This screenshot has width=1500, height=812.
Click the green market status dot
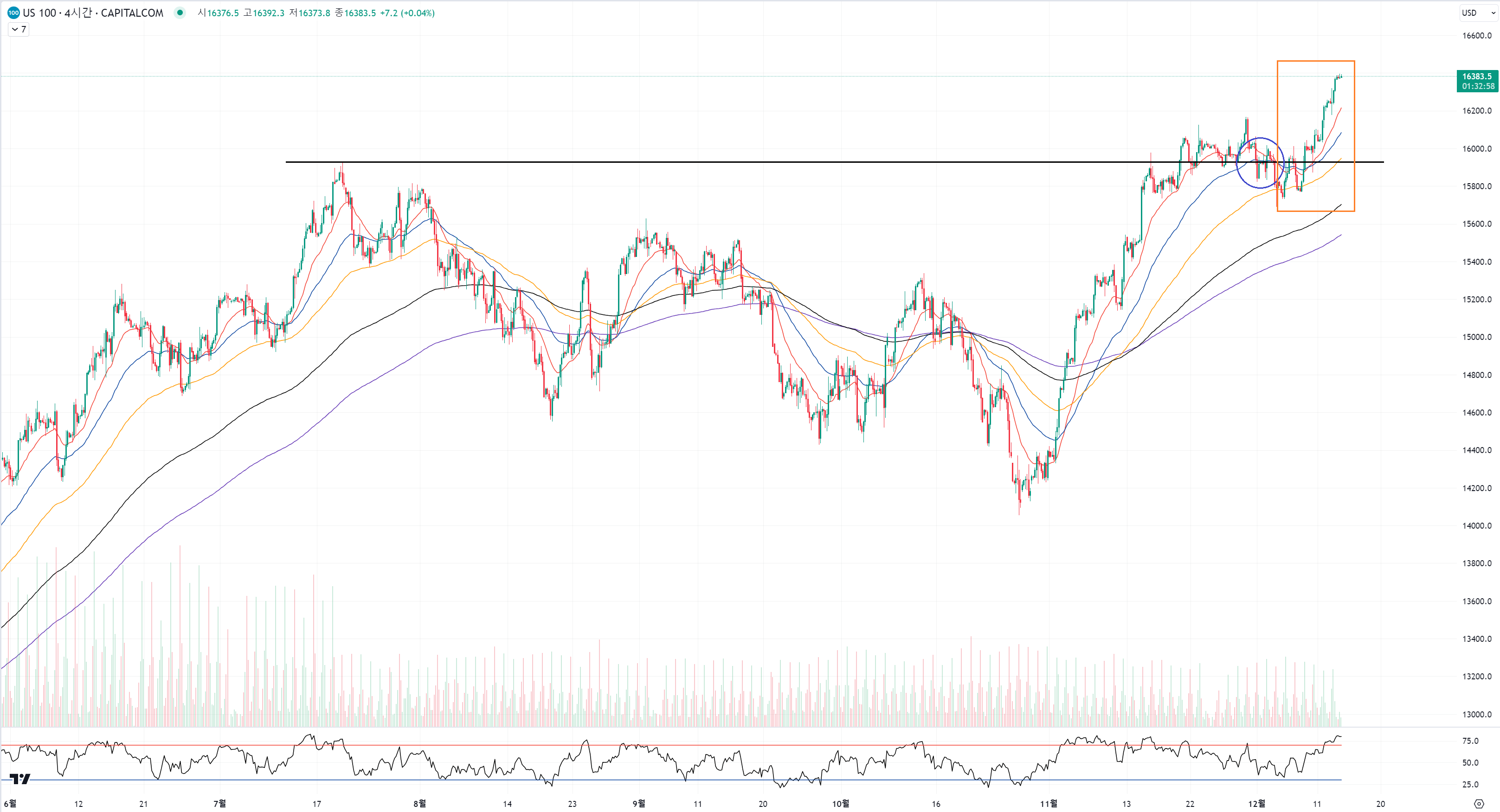coord(180,13)
